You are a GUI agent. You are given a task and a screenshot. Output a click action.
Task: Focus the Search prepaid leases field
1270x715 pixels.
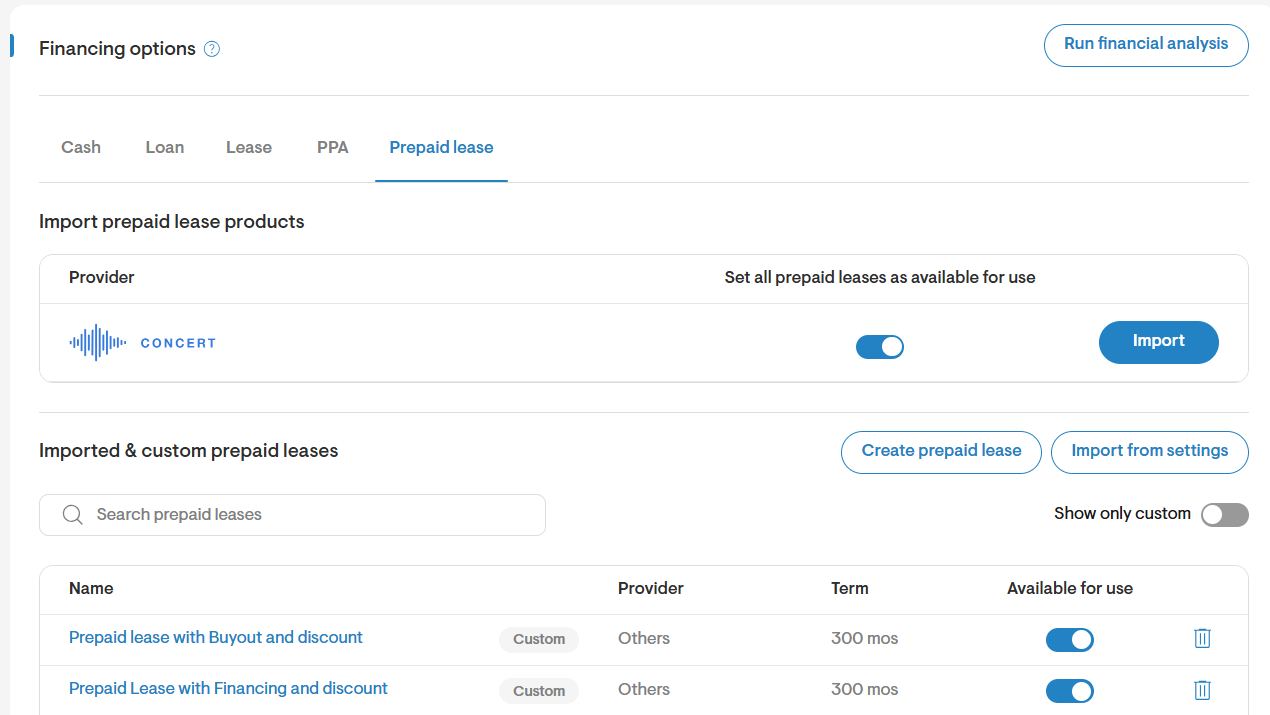point(292,515)
